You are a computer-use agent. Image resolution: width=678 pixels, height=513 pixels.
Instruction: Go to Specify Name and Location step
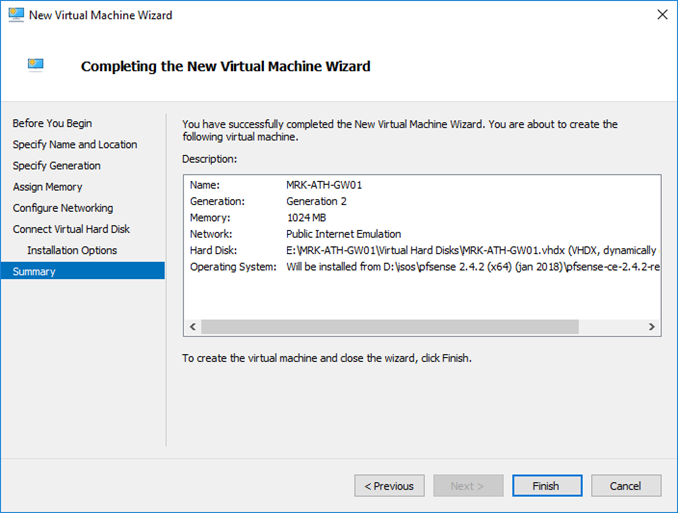click(75, 144)
